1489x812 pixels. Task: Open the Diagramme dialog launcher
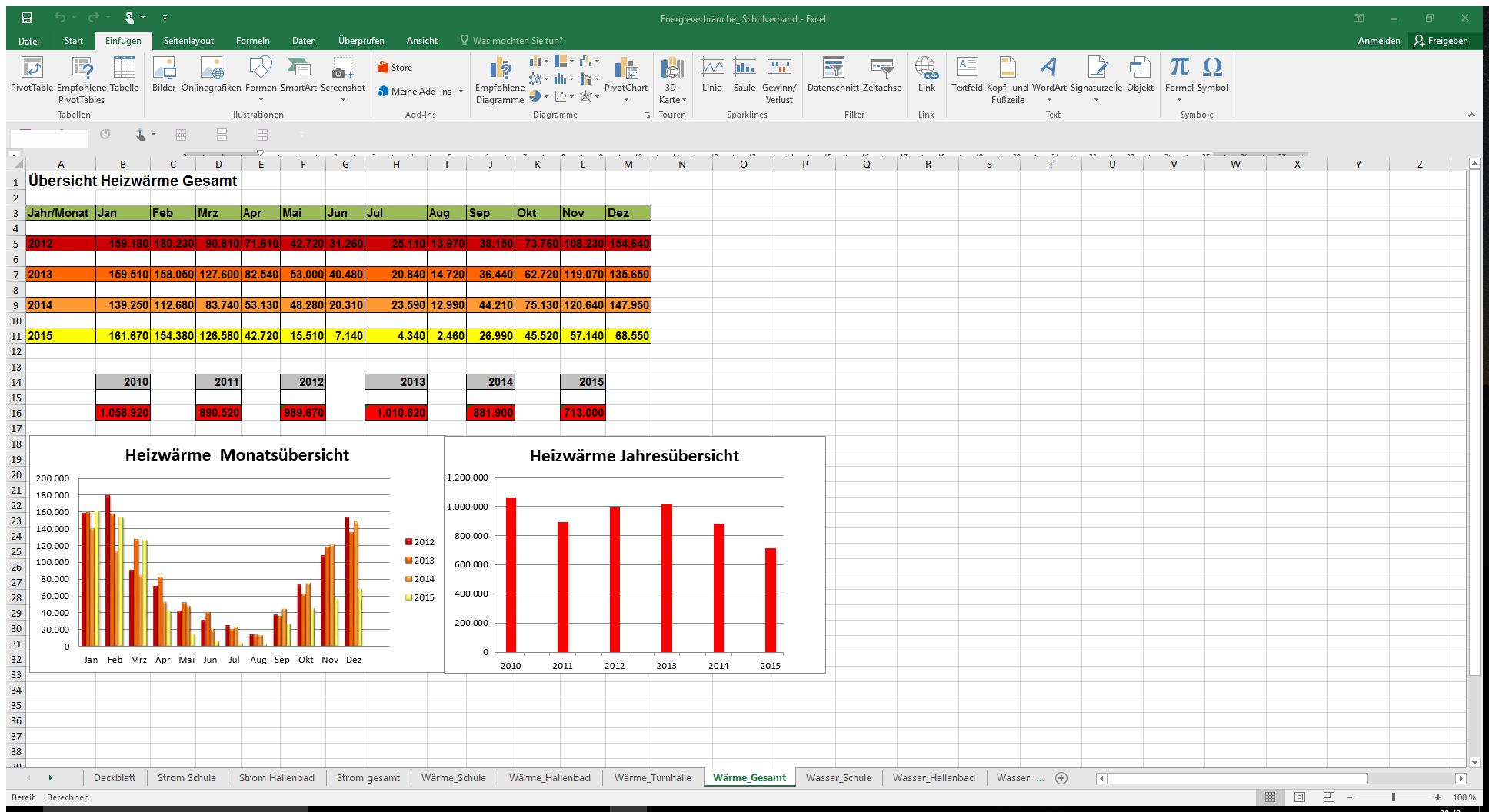pyautogui.click(x=647, y=115)
